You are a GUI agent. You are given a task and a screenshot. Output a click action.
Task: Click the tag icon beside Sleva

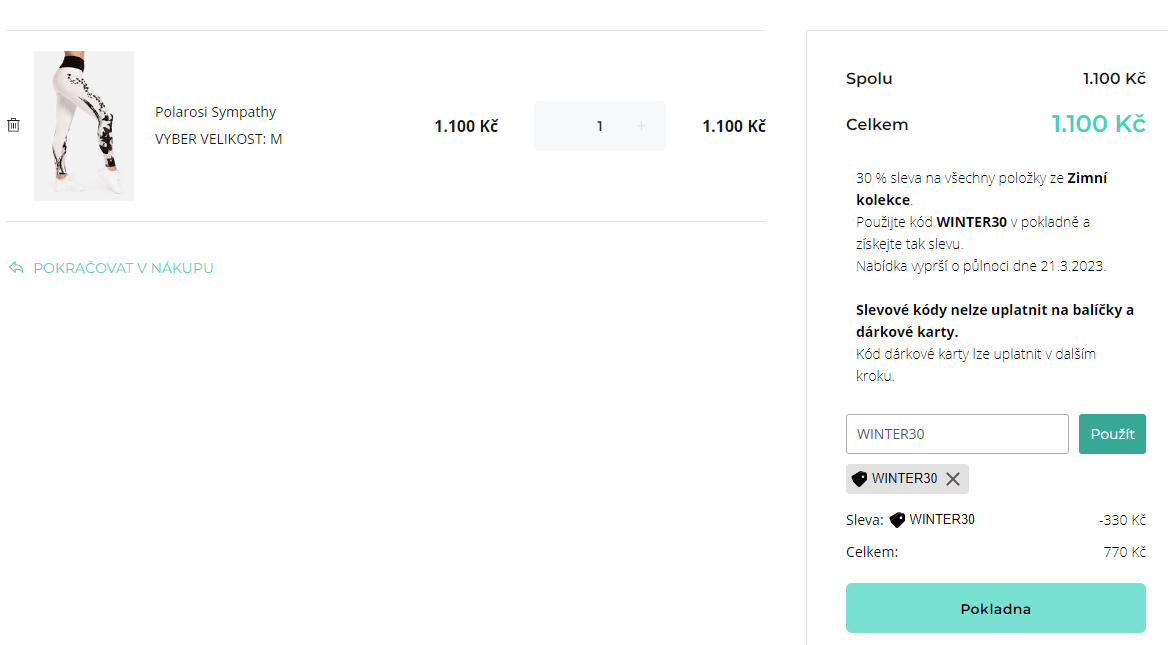(x=897, y=520)
